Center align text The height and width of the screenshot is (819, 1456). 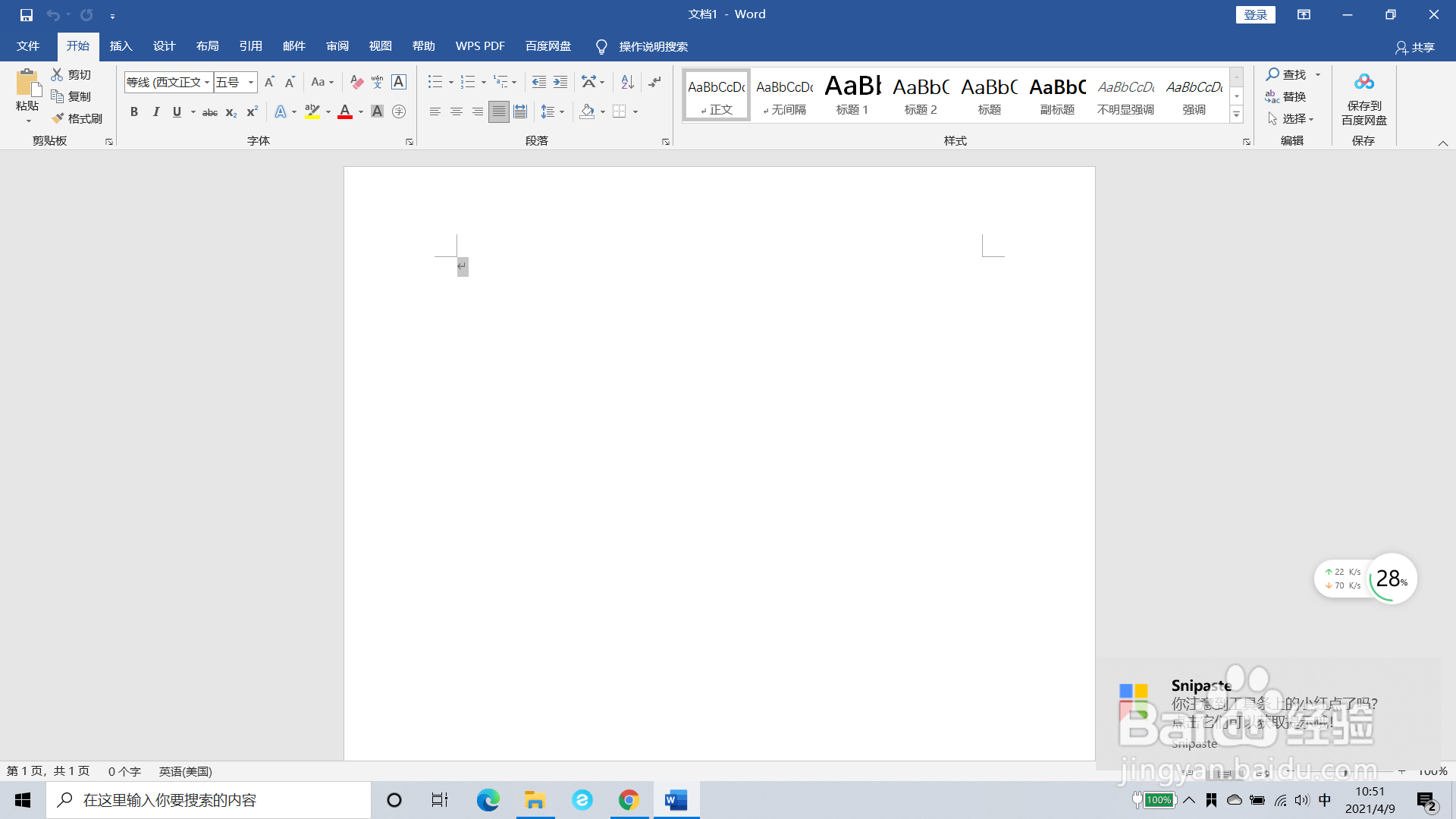coord(457,111)
